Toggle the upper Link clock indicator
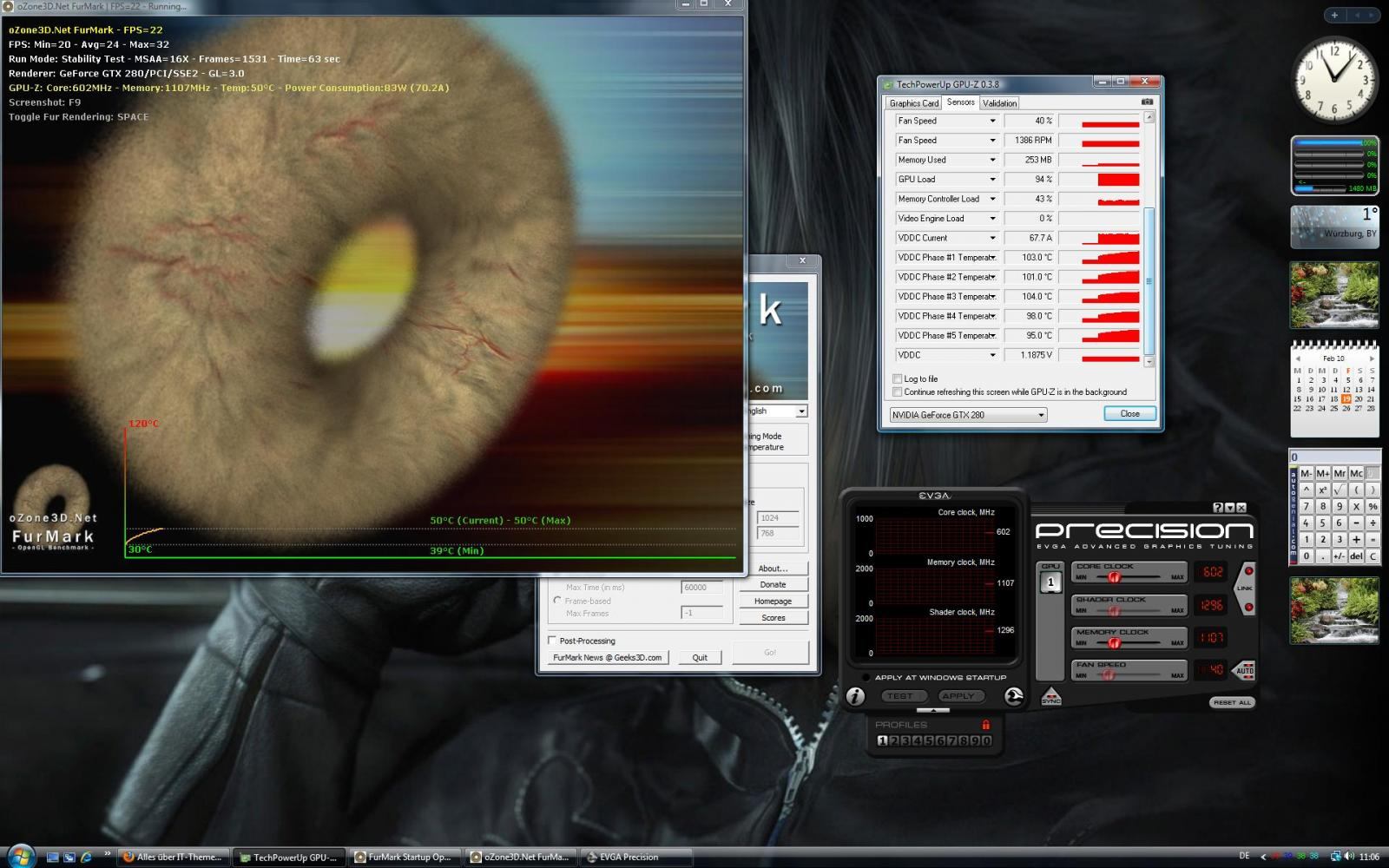This screenshot has width=1389, height=868. [x=1248, y=571]
